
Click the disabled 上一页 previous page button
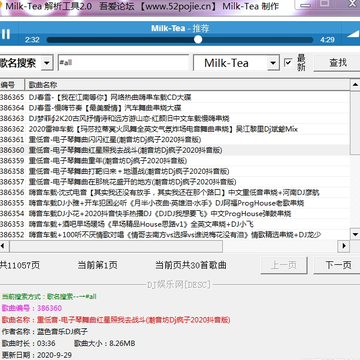click(x=284, y=265)
